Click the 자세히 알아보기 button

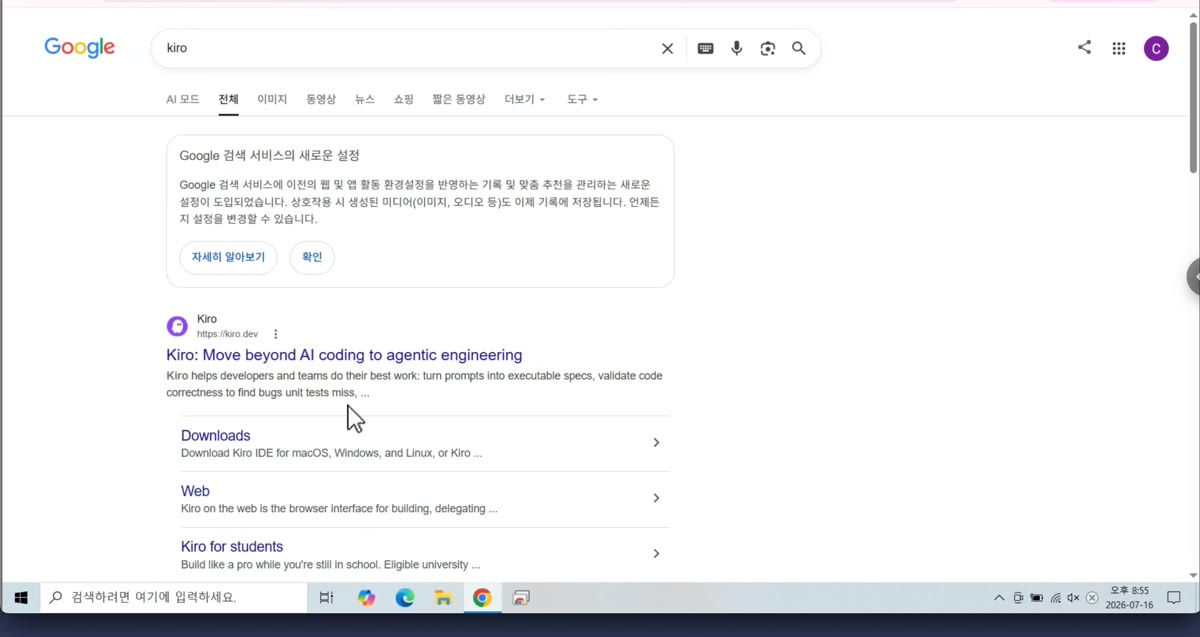[x=228, y=257]
